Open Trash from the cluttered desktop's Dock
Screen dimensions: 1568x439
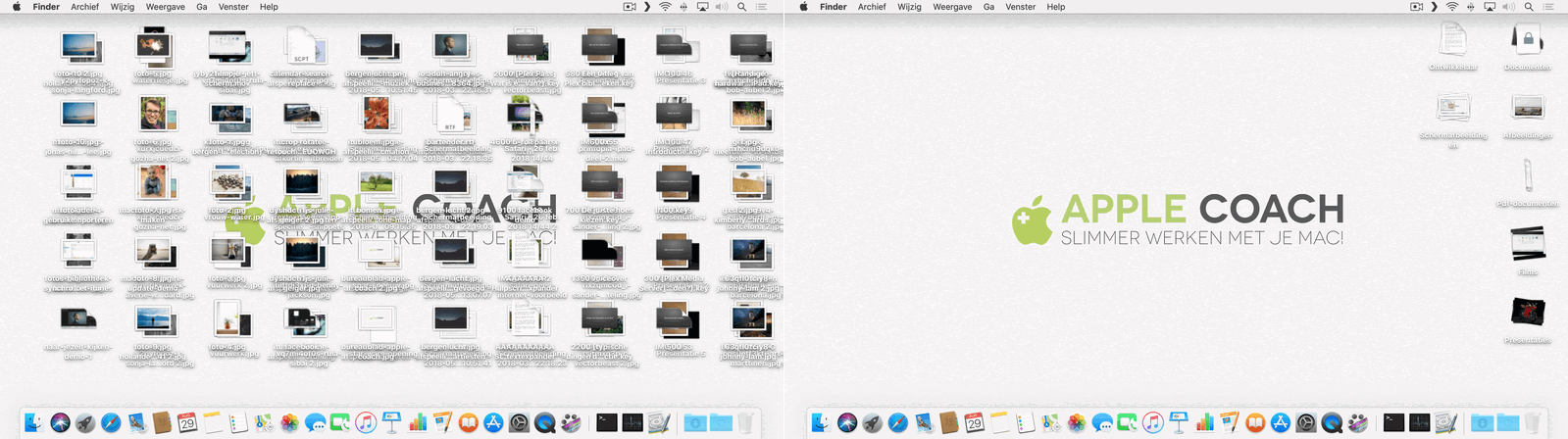pos(745,423)
